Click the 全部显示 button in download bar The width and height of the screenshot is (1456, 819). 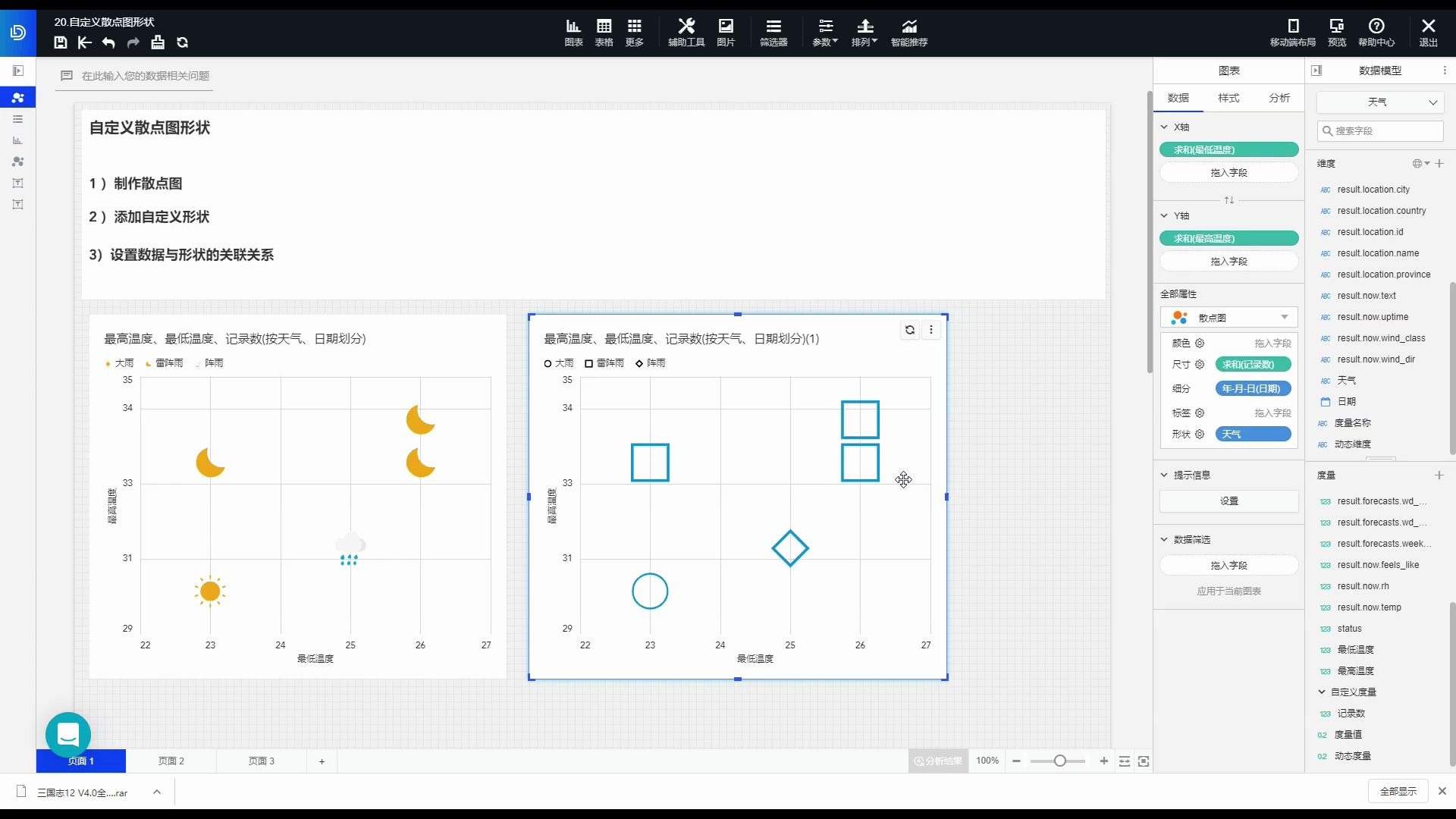[x=1398, y=791]
